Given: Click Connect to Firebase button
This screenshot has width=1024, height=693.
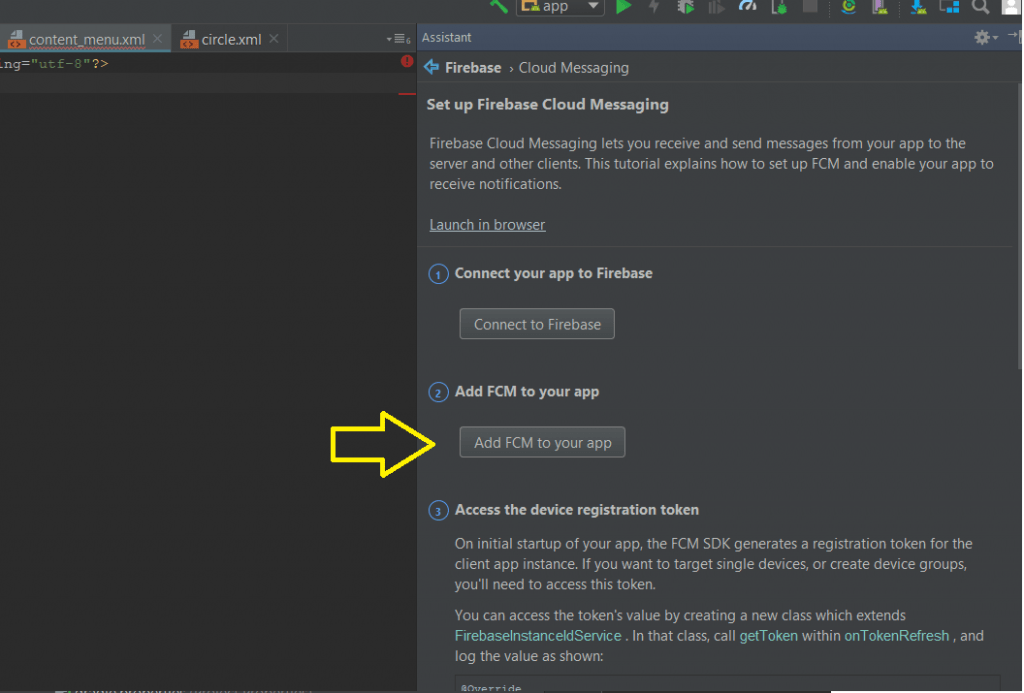Looking at the screenshot, I should point(537,324).
